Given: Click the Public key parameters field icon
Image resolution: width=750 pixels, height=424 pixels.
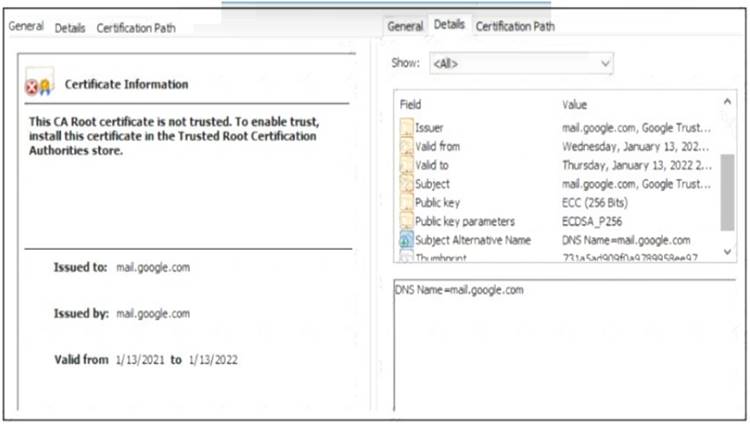Looking at the screenshot, I should pyautogui.click(x=406, y=221).
